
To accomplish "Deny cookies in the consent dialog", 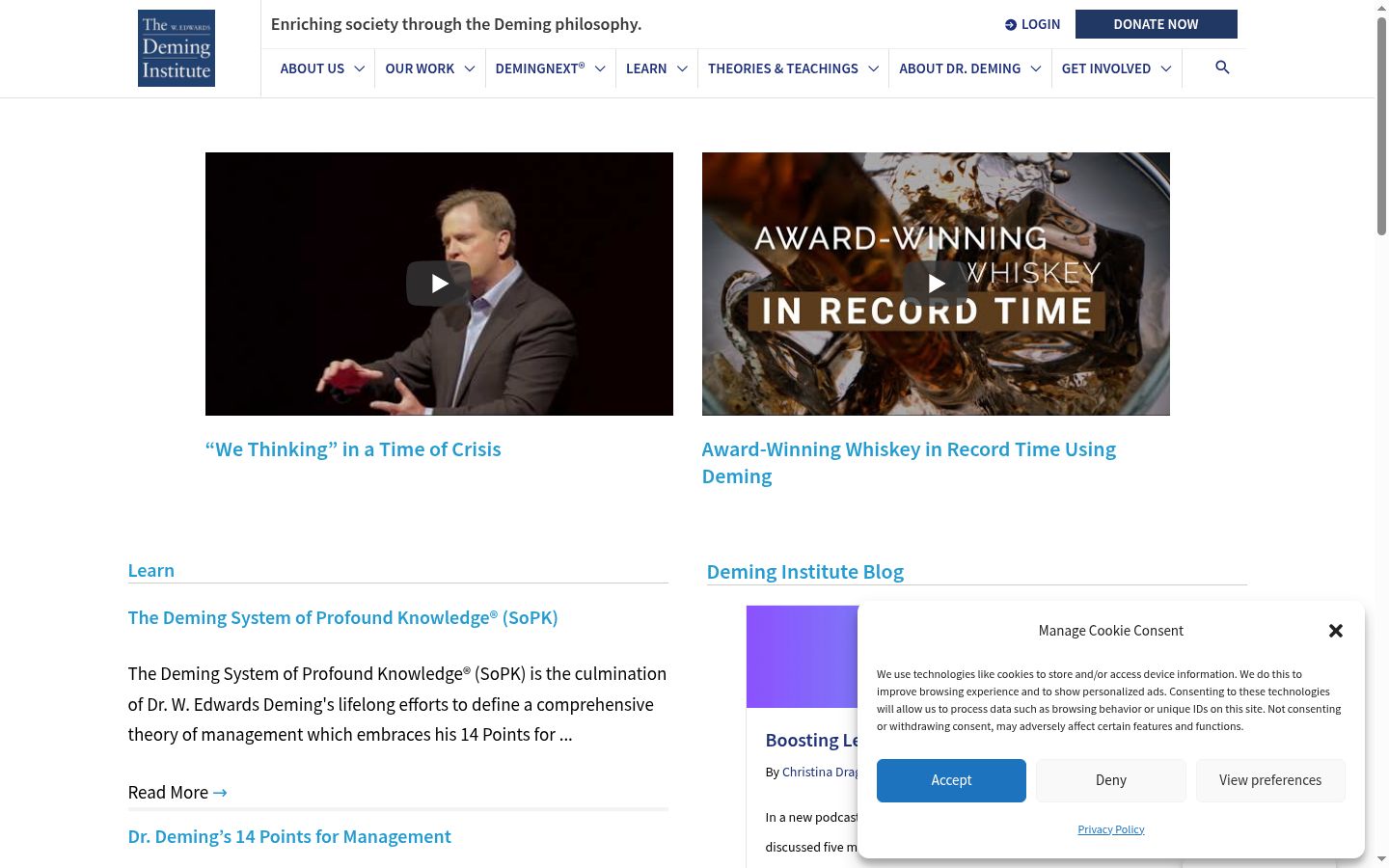I will pyautogui.click(x=1111, y=780).
